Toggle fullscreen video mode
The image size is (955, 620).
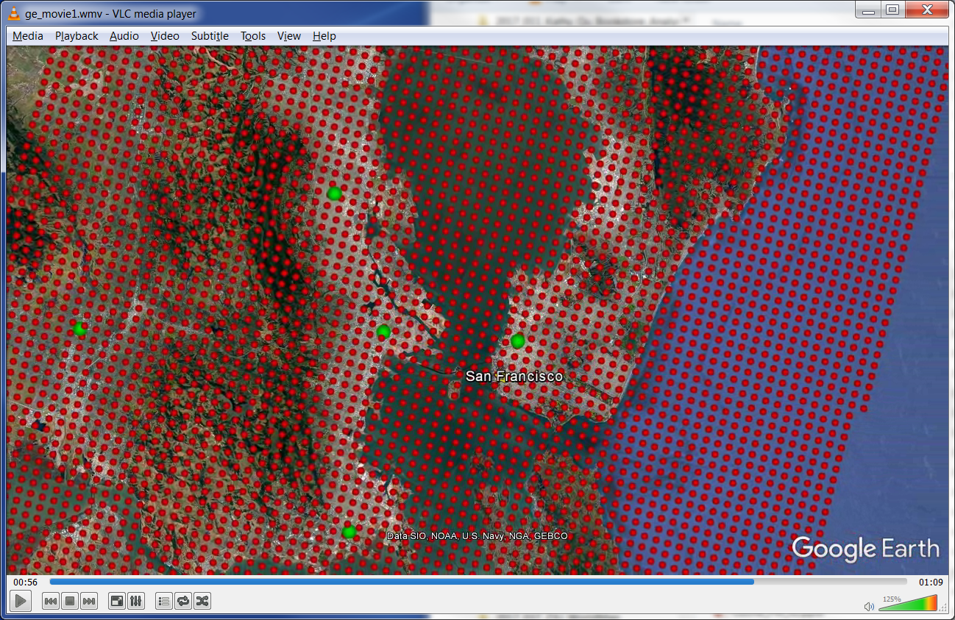116,601
